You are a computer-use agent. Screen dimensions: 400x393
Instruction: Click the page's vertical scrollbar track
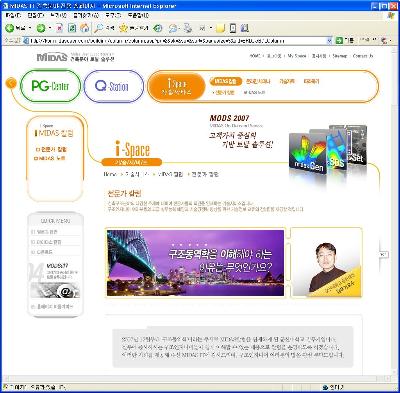(394, 233)
